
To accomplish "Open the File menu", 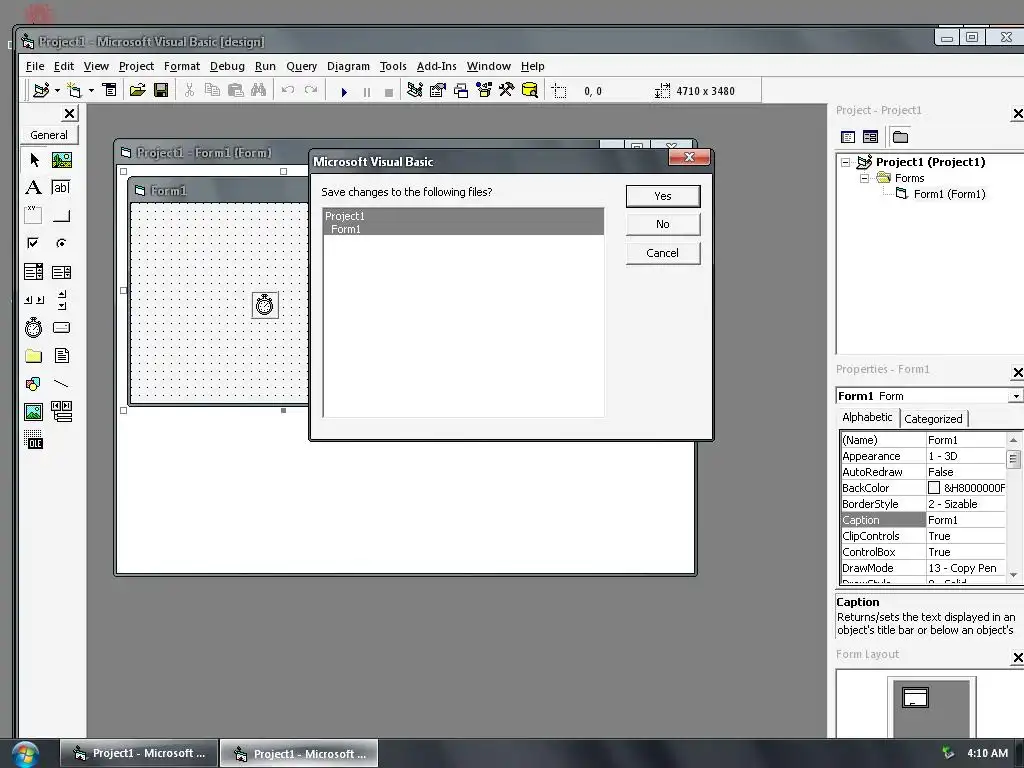I will [35, 66].
